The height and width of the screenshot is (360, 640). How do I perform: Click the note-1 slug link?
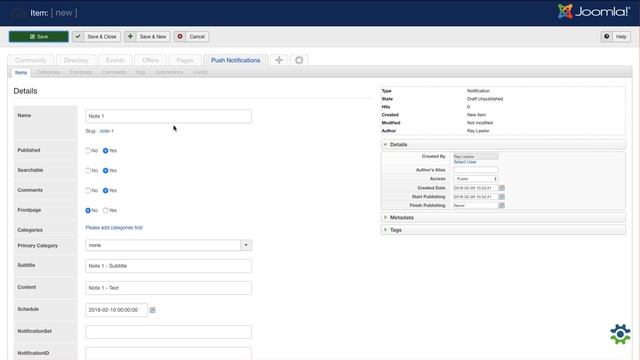(107, 131)
